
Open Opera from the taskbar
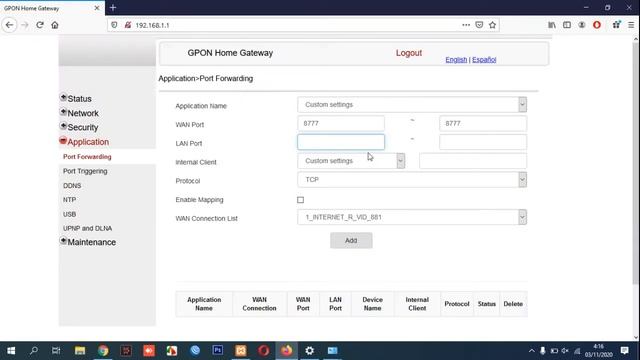(x=263, y=351)
